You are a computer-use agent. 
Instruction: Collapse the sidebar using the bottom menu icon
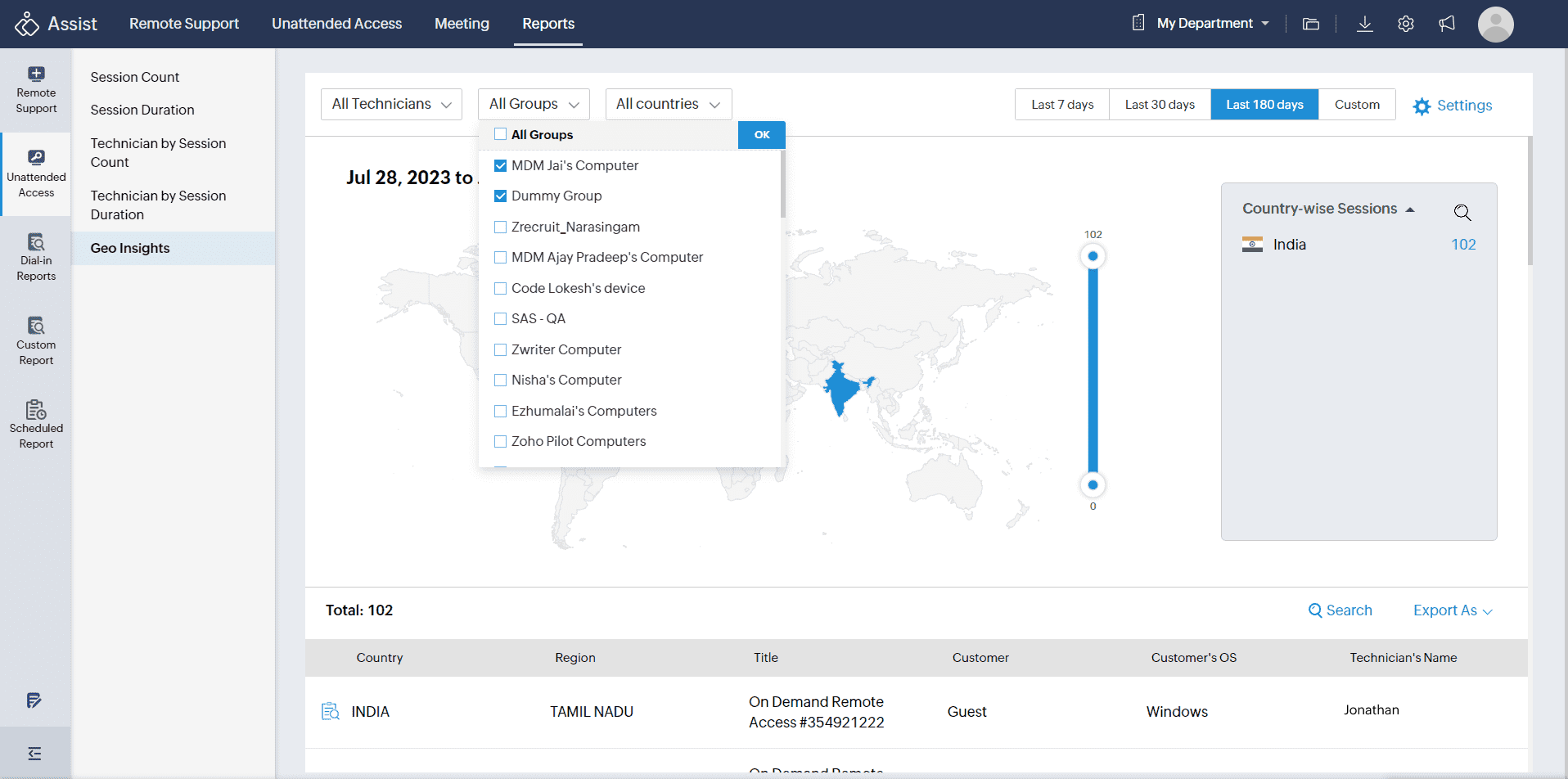point(34,753)
